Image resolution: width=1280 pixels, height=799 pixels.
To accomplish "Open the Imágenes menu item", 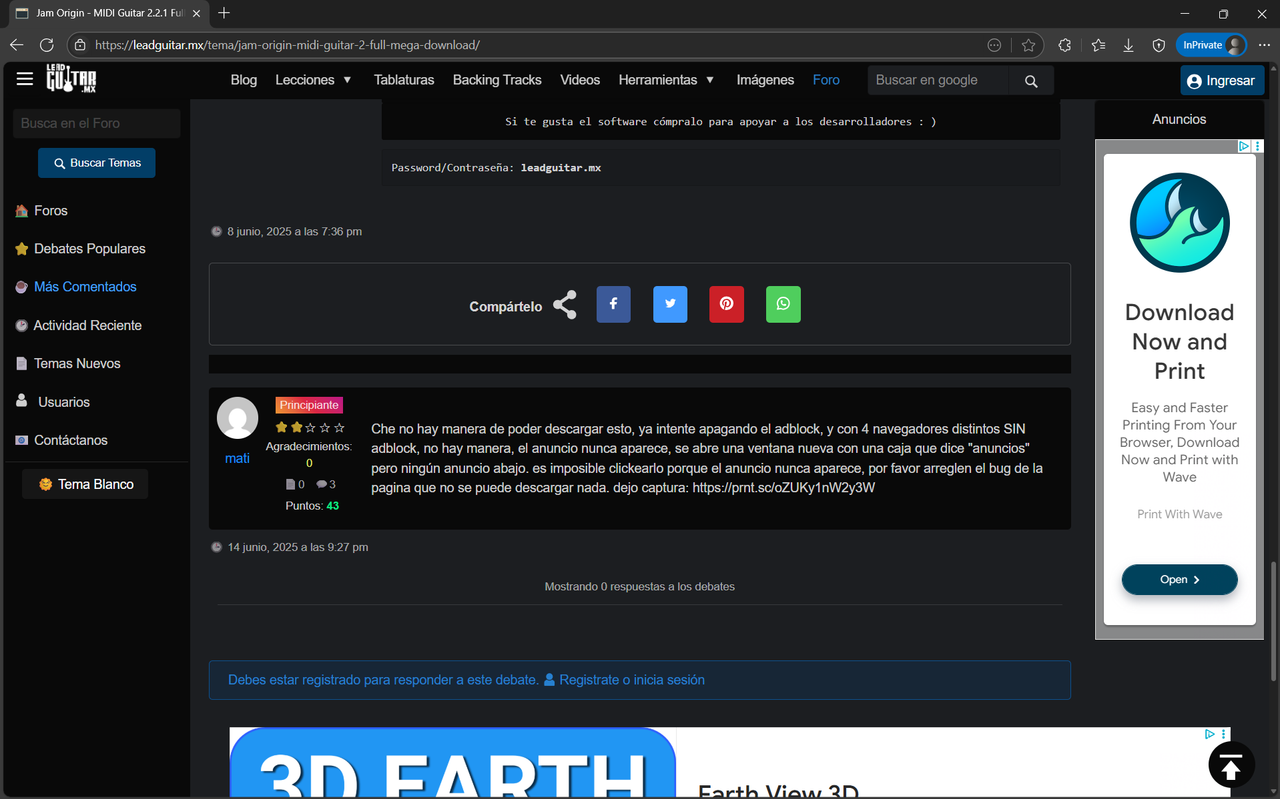I will (x=765, y=80).
